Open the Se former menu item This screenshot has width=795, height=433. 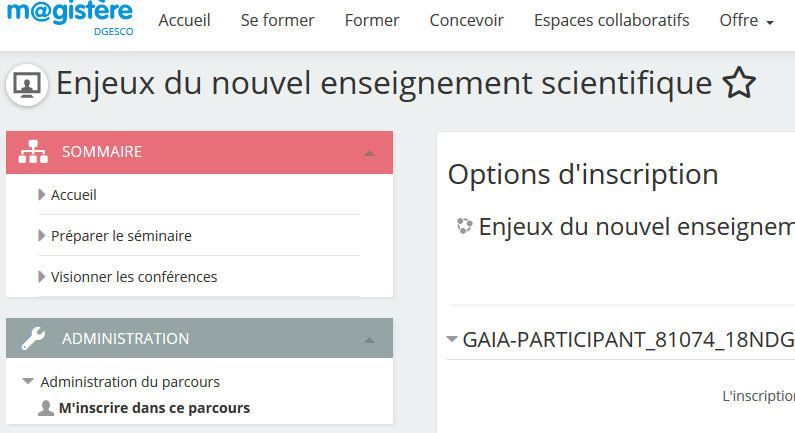click(277, 21)
